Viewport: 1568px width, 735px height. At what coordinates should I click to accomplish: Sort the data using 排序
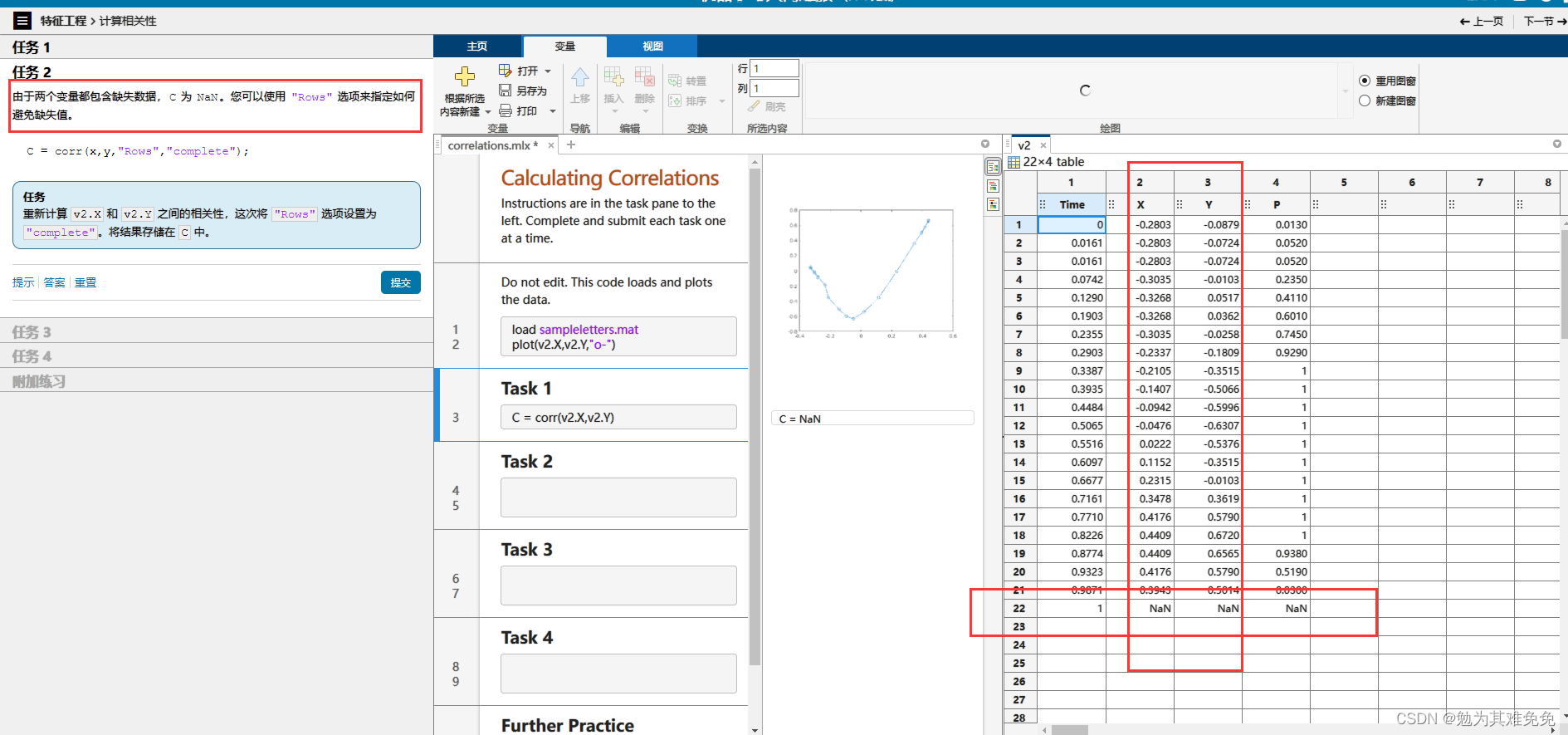pos(688,100)
